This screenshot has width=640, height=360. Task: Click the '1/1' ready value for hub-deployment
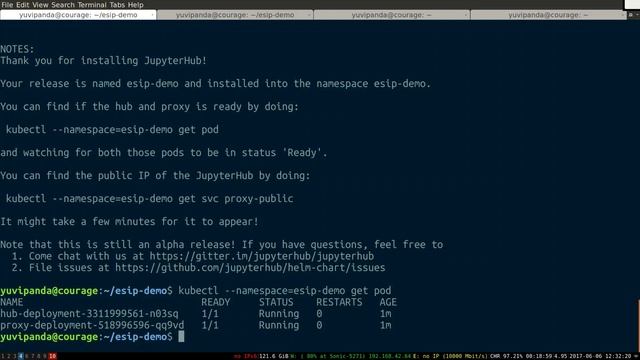click(210, 313)
